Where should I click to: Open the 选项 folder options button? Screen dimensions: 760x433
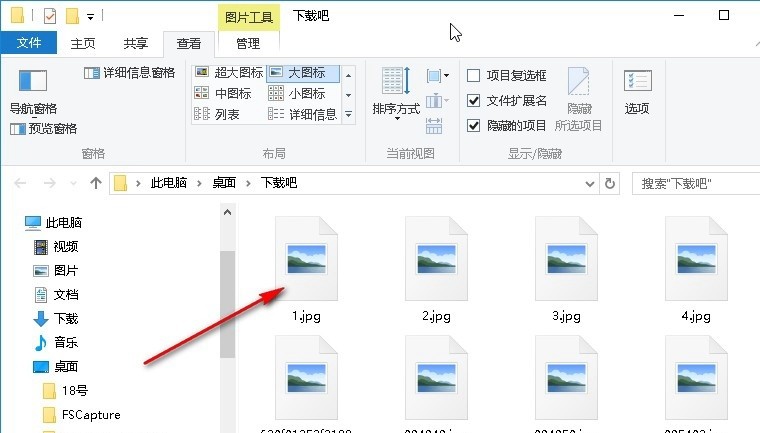[x=637, y=93]
